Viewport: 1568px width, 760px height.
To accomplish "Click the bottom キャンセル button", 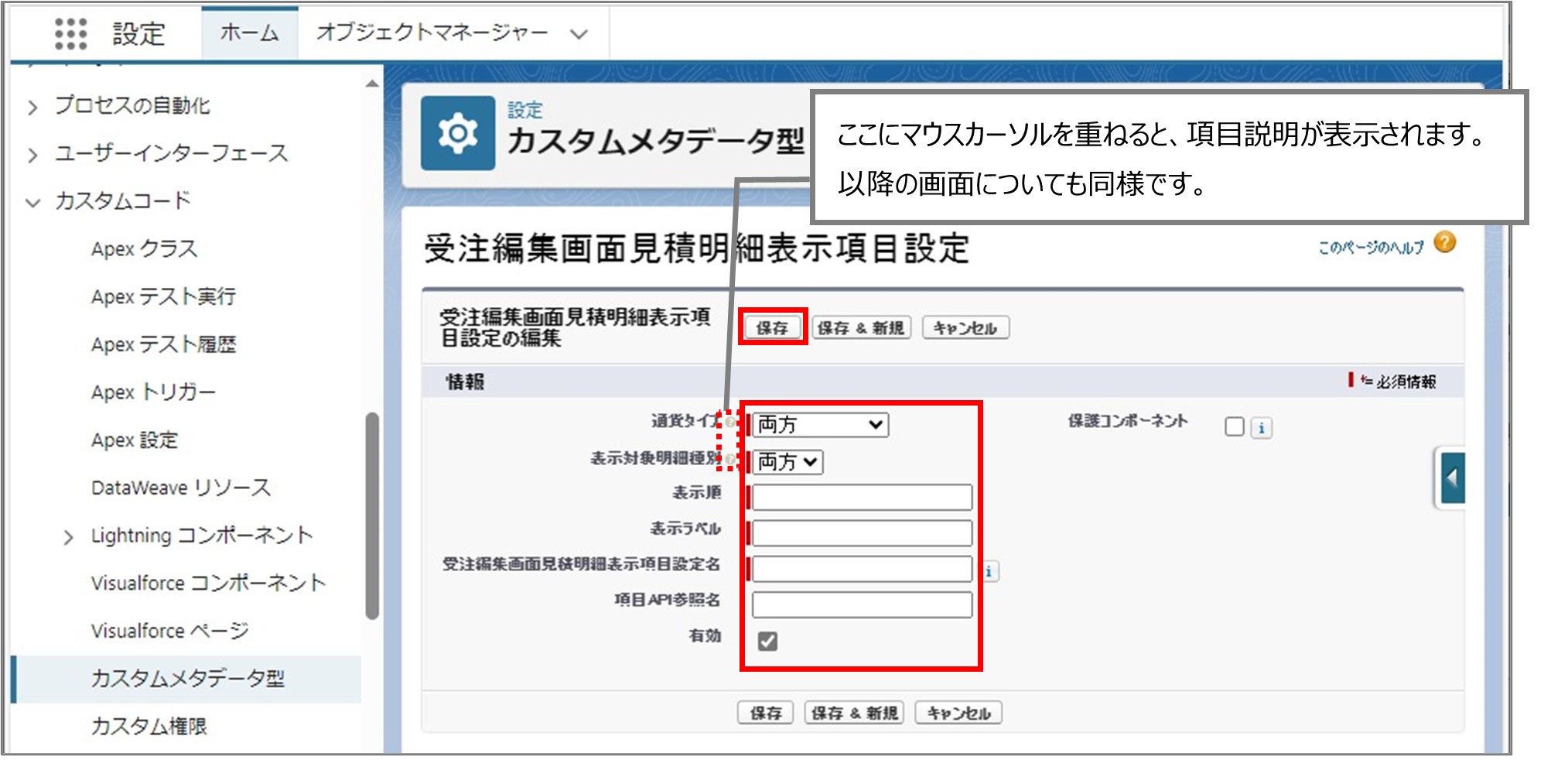I will 959,713.
